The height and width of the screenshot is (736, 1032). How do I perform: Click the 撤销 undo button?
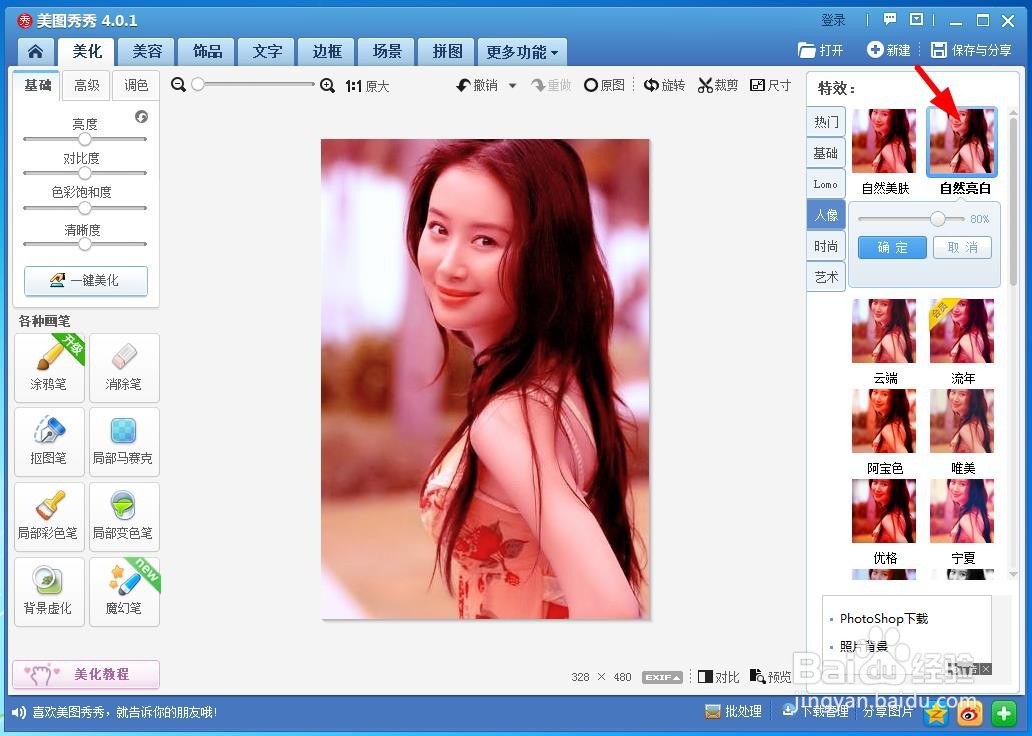tap(477, 86)
